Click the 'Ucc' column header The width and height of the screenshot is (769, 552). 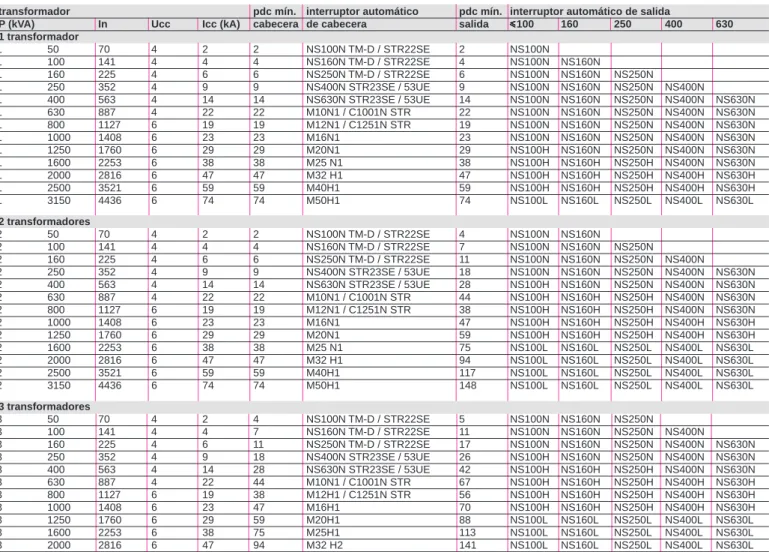(x=161, y=24)
